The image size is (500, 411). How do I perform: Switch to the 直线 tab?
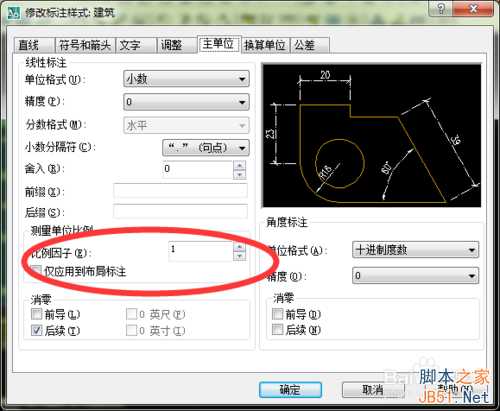[x=34, y=45]
